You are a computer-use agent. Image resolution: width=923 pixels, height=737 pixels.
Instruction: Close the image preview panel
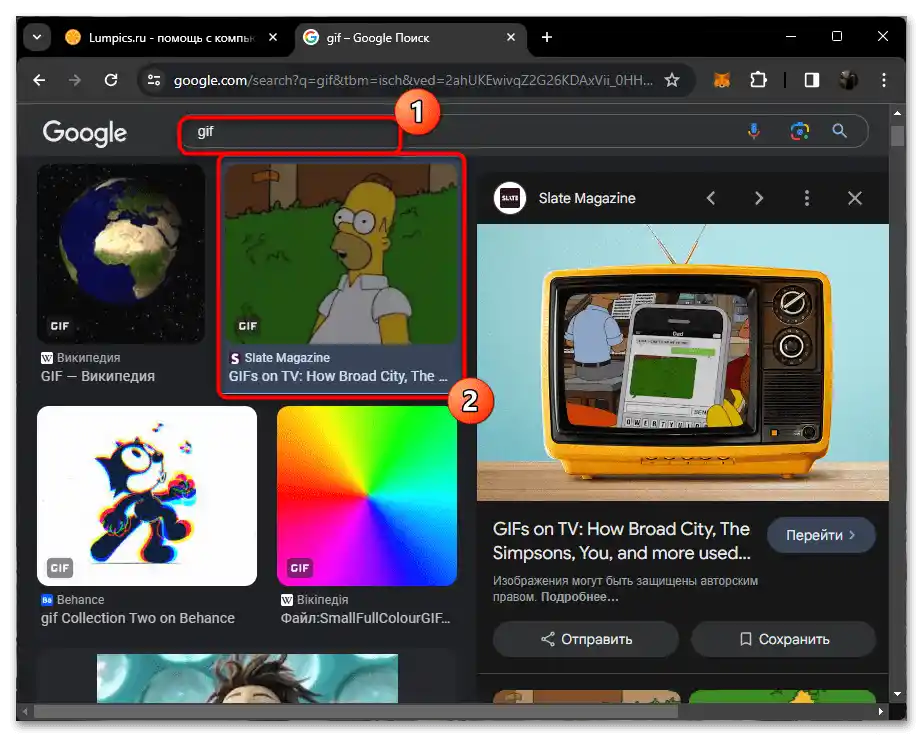tap(855, 198)
